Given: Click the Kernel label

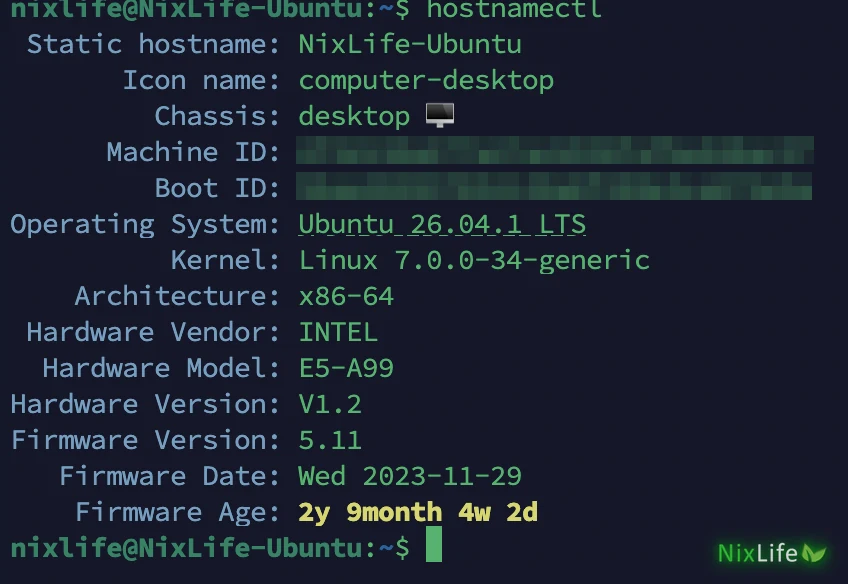Looking at the screenshot, I should (x=225, y=260).
